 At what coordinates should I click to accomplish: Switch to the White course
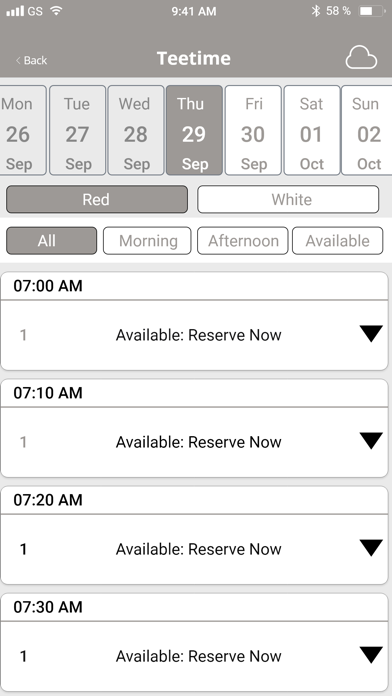click(288, 199)
